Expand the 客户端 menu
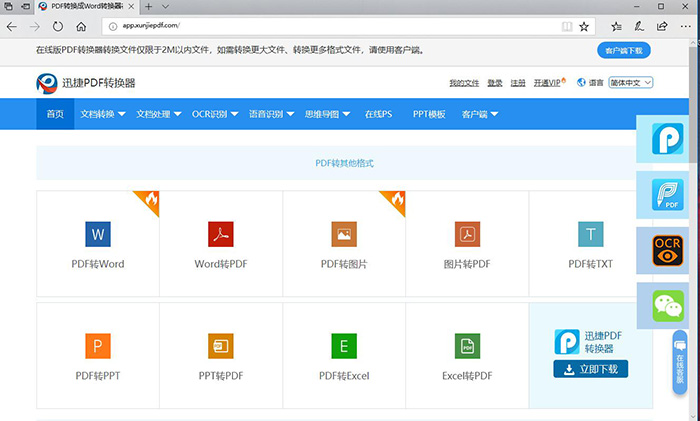This screenshot has height=421, width=700. (480, 114)
